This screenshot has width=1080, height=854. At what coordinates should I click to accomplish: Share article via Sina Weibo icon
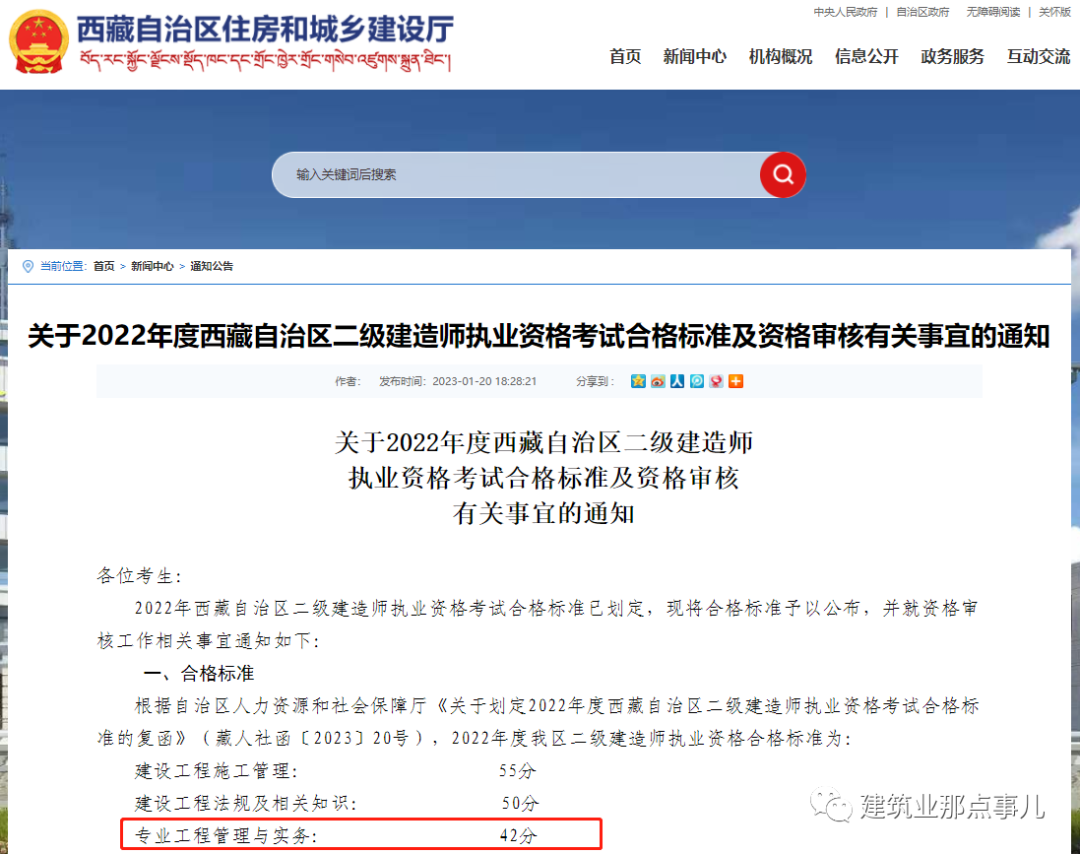pyautogui.click(x=657, y=381)
